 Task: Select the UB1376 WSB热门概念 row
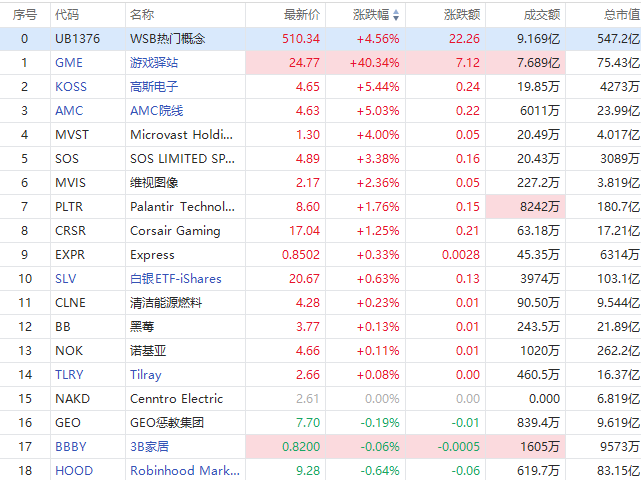click(320, 39)
